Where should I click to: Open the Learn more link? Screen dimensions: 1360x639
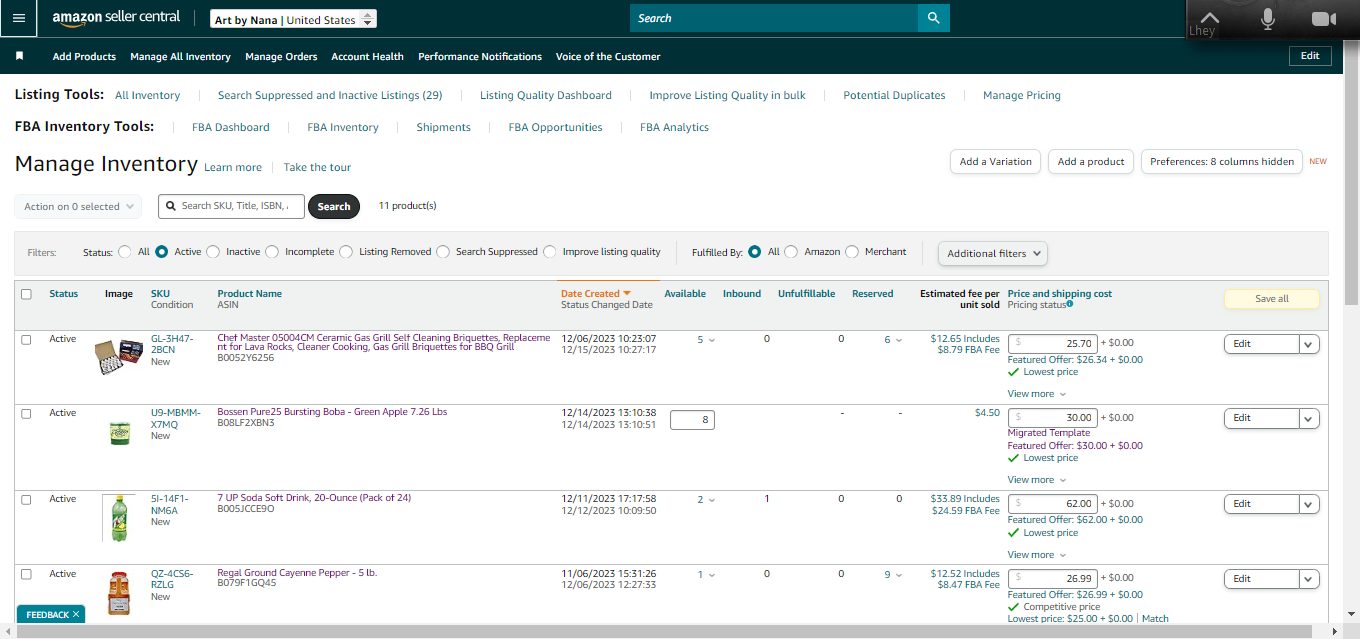click(233, 167)
